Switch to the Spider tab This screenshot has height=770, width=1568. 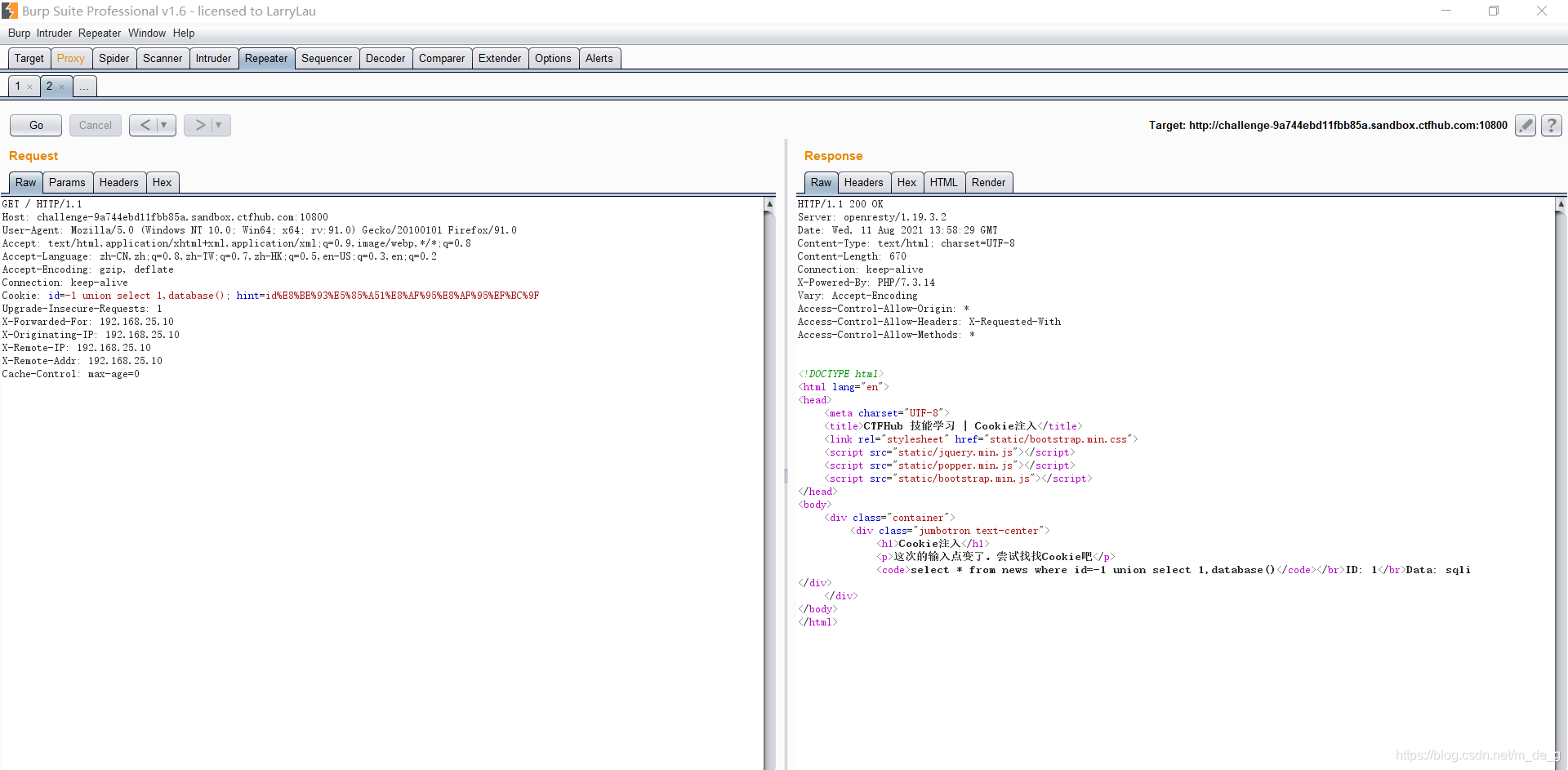coord(114,58)
